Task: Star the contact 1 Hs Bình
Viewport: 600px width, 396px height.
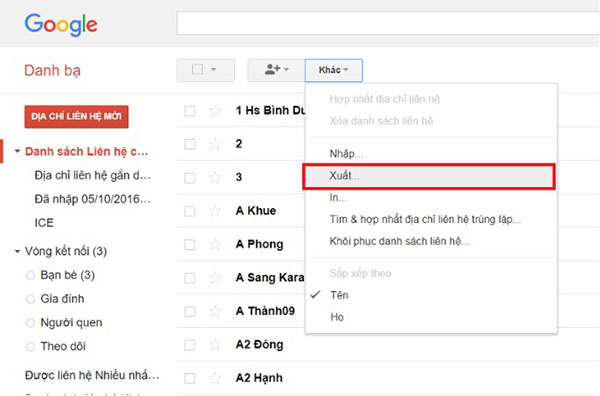Action: (x=215, y=111)
